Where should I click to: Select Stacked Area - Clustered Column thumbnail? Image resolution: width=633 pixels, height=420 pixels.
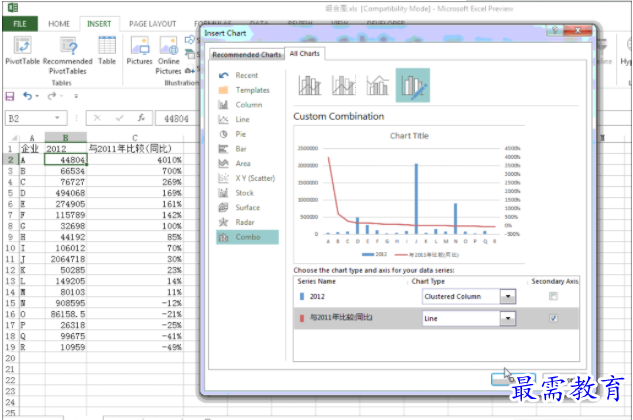point(377,85)
